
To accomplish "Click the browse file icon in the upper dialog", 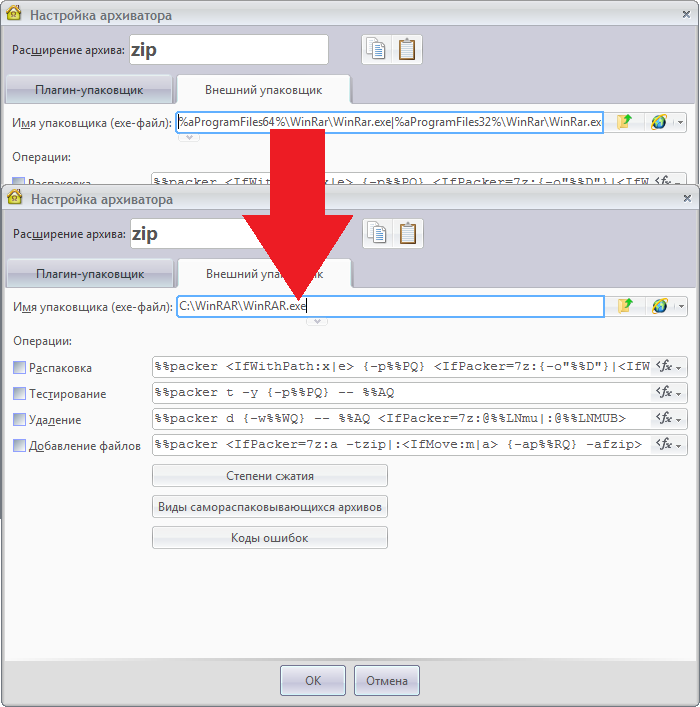I will pos(625,122).
